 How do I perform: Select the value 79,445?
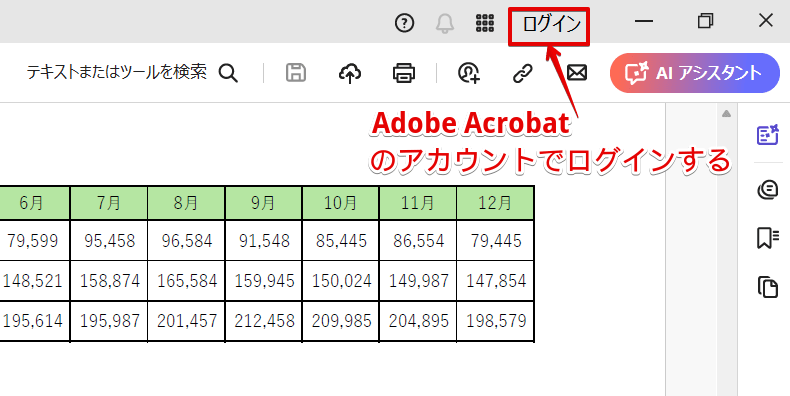496,241
